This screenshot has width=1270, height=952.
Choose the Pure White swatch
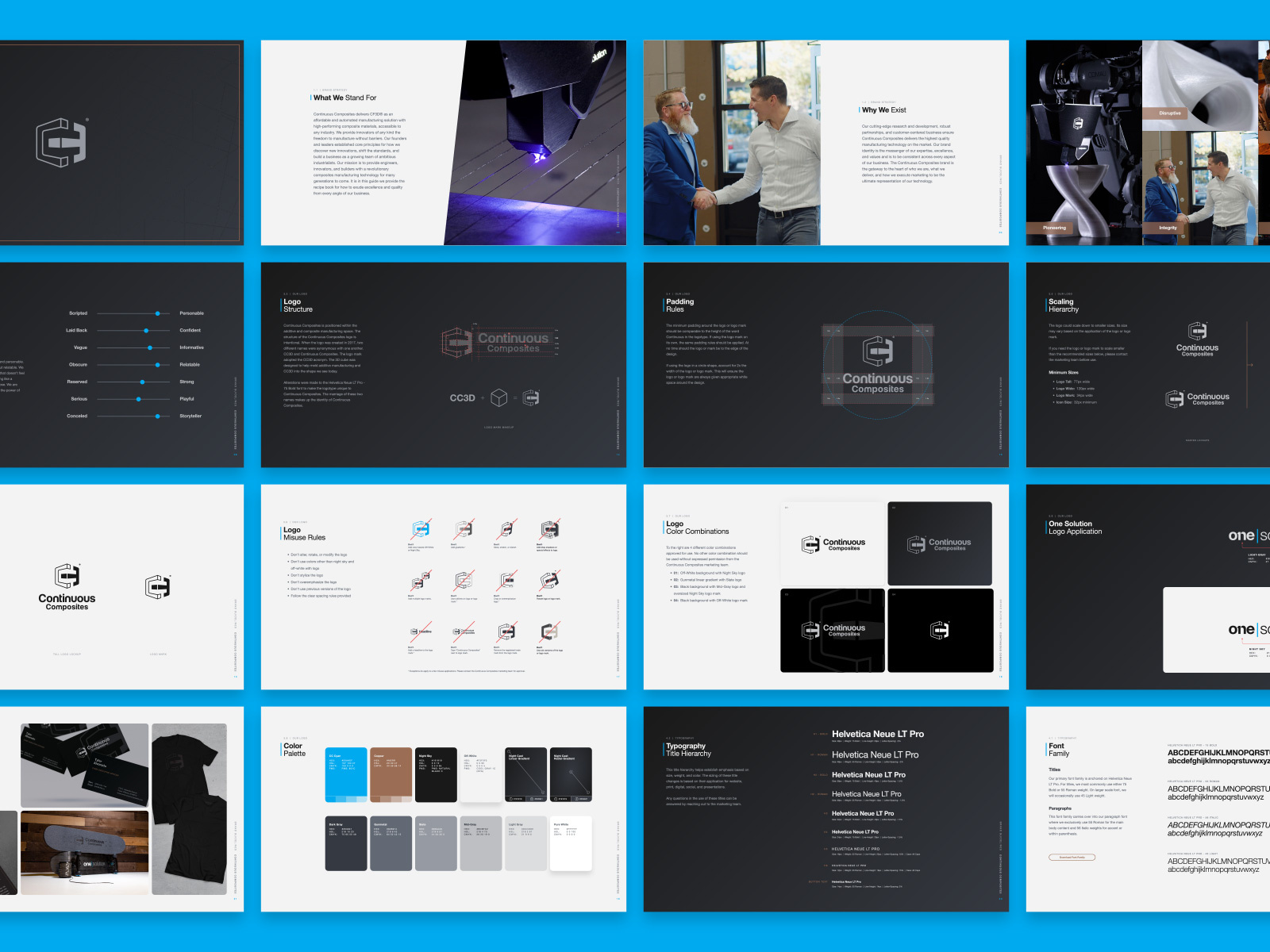pyautogui.click(x=571, y=843)
